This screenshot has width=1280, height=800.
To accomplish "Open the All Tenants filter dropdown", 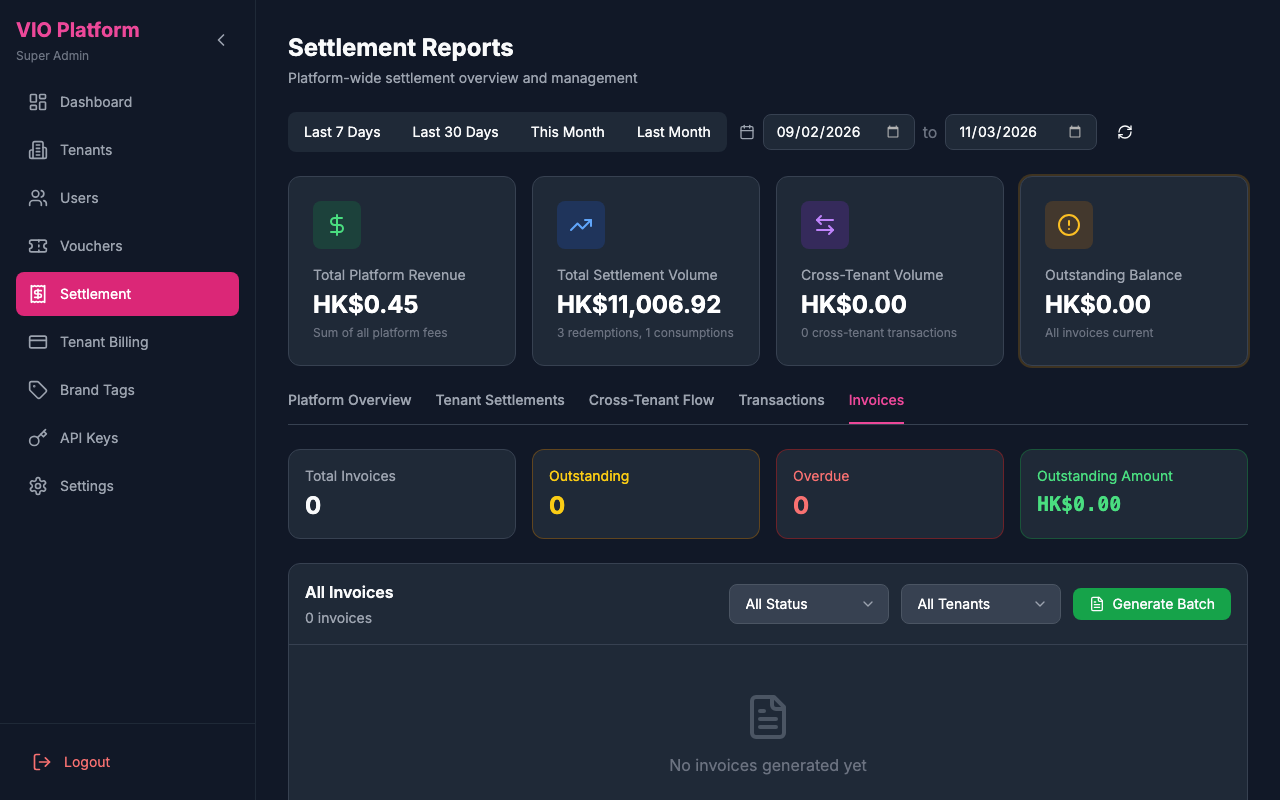I will tap(980, 604).
